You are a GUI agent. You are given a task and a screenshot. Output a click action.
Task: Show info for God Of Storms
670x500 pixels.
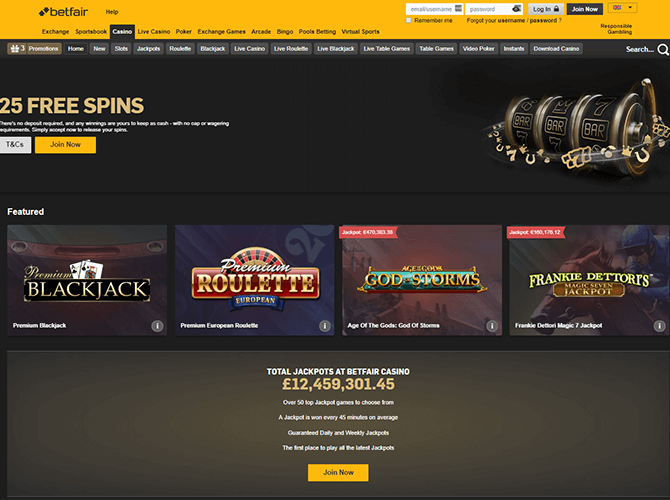[x=492, y=326]
